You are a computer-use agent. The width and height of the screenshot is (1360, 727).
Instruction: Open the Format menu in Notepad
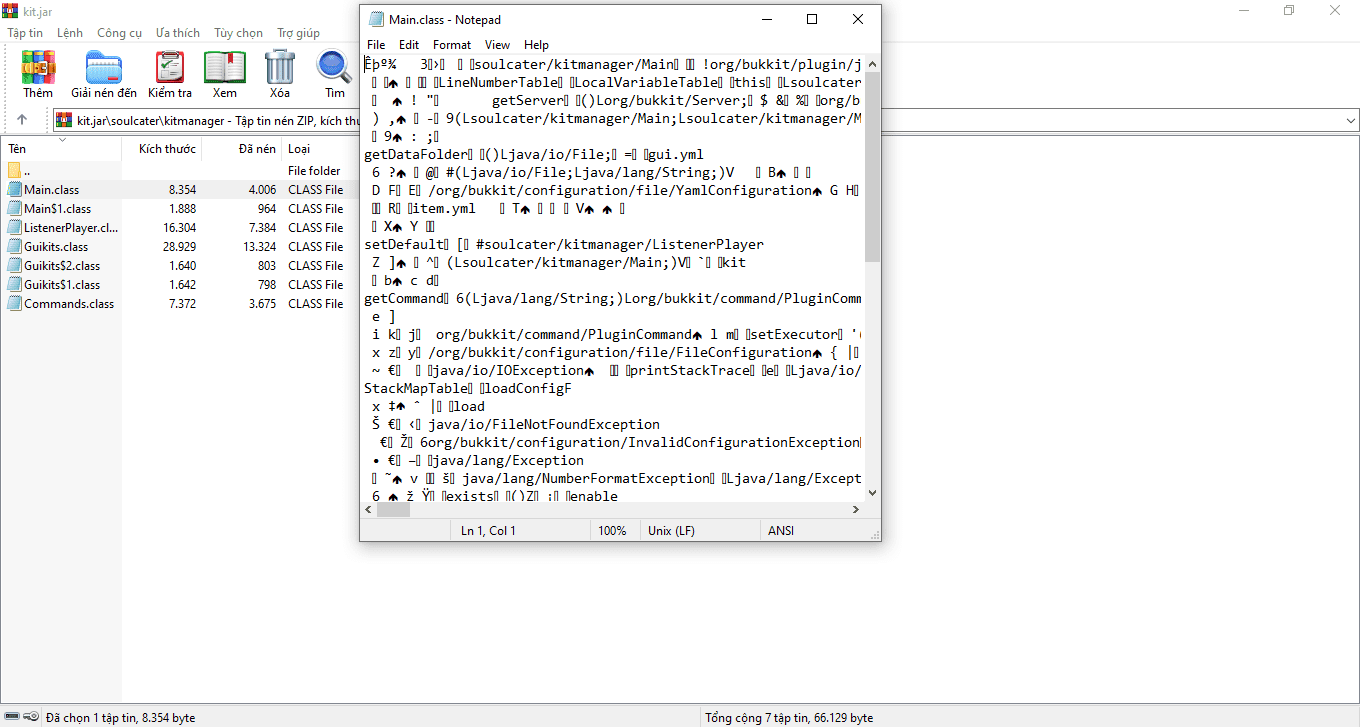coord(452,45)
